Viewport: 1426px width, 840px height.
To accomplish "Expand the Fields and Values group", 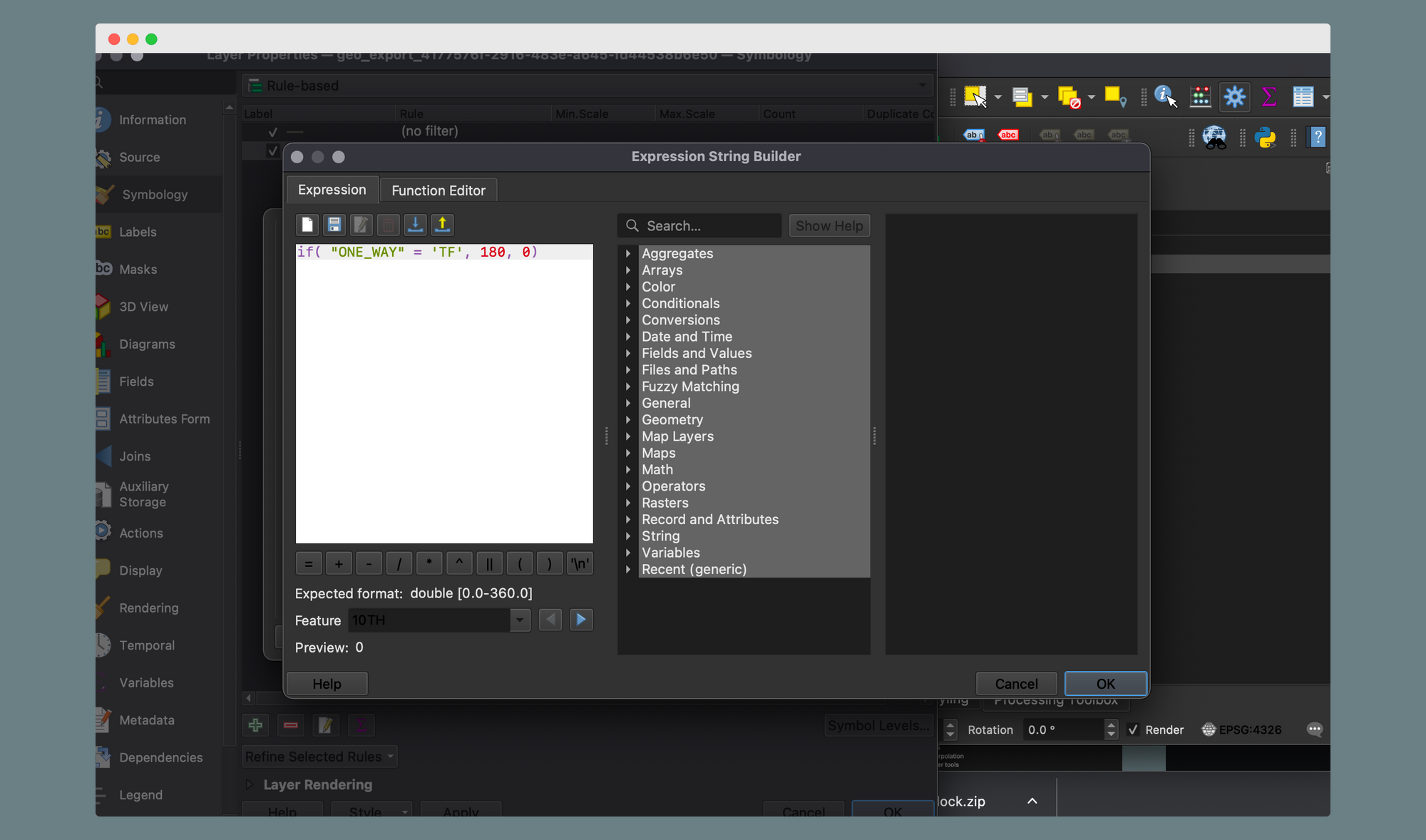I will pos(628,354).
